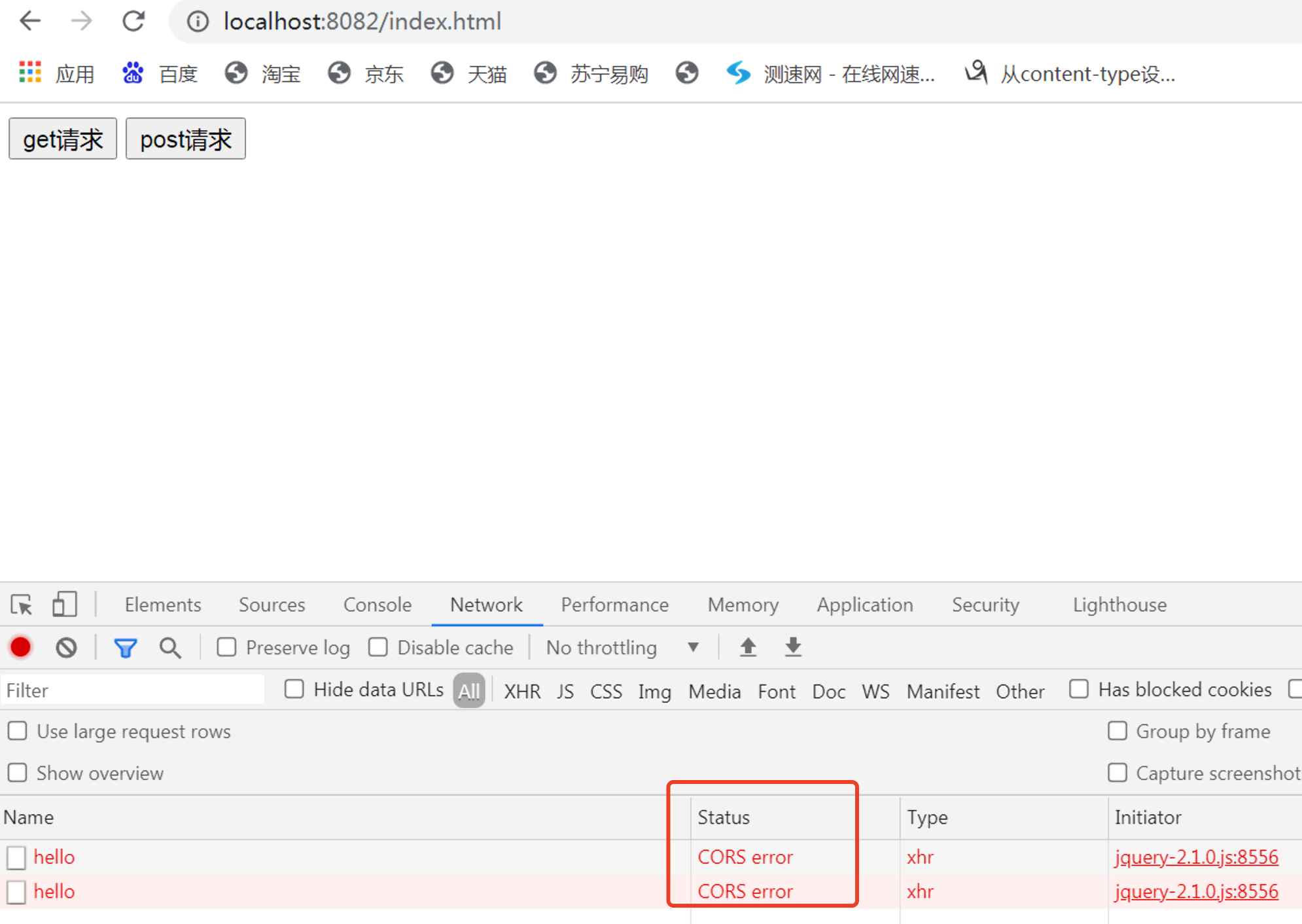Enable the Preserve log checkbox

tap(227, 647)
